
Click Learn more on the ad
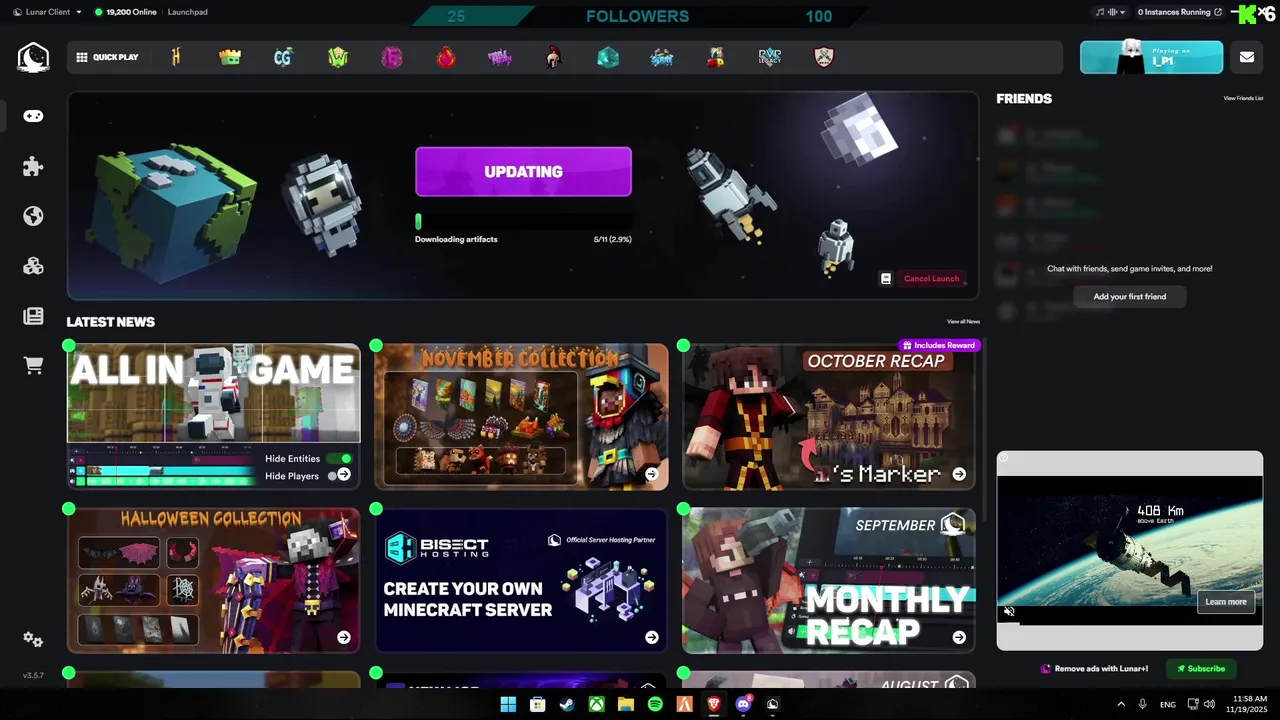[x=1226, y=602]
